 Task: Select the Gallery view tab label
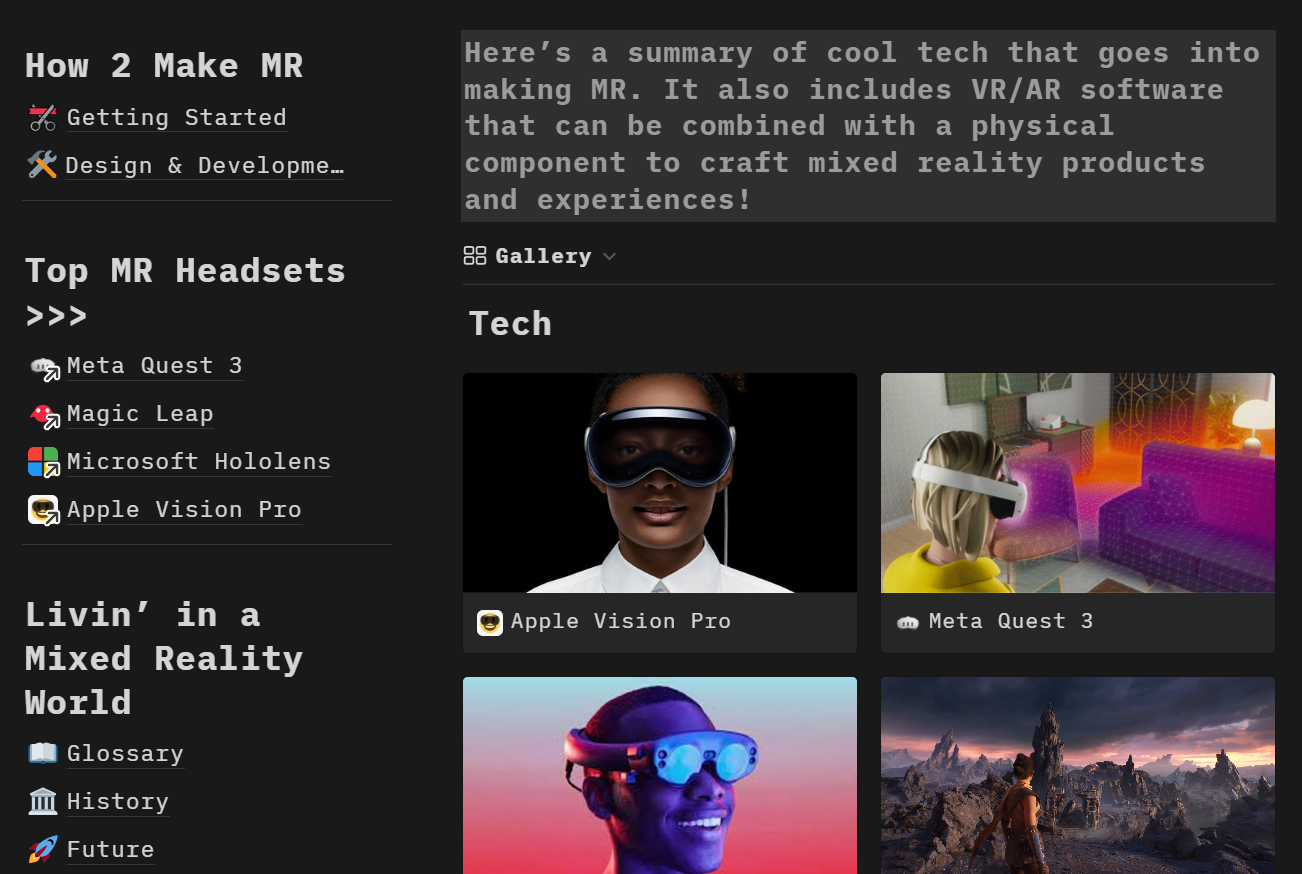coord(543,256)
